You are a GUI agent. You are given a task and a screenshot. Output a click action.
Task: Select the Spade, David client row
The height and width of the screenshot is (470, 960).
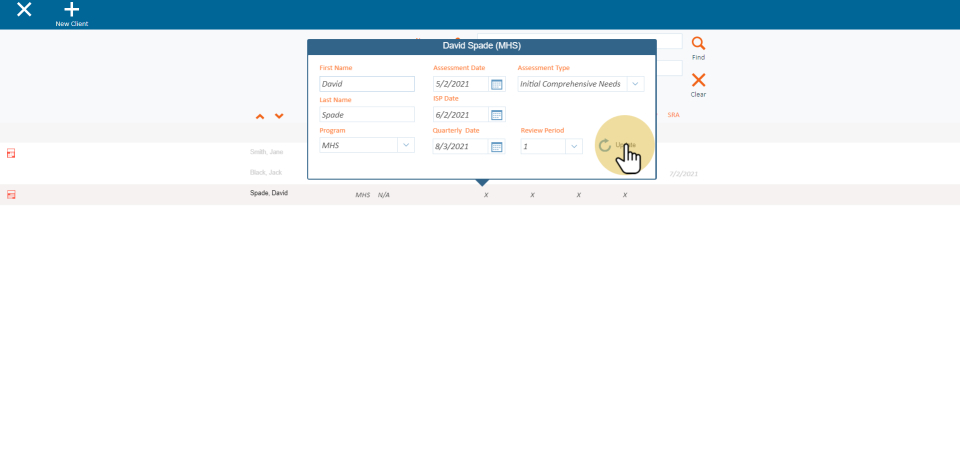(x=269, y=193)
